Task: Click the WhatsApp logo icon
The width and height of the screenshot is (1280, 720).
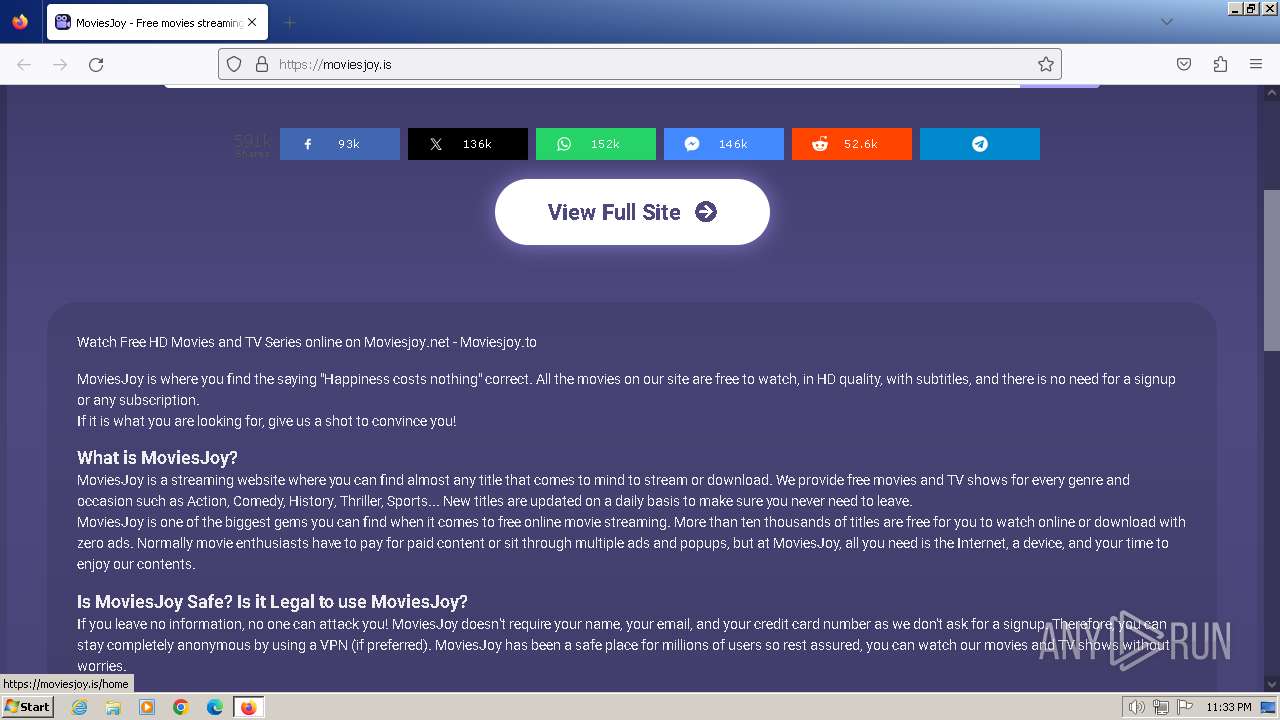Action: click(x=564, y=144)
